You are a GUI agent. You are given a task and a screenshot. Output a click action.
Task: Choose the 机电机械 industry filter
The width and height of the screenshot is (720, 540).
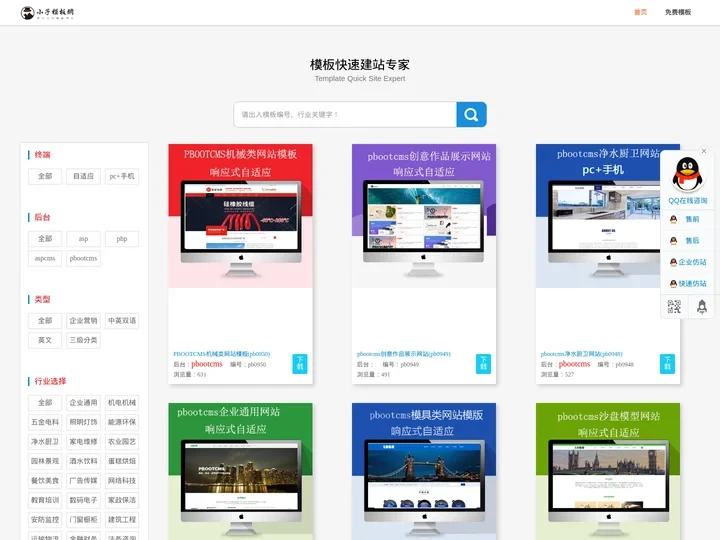[122, 403]
